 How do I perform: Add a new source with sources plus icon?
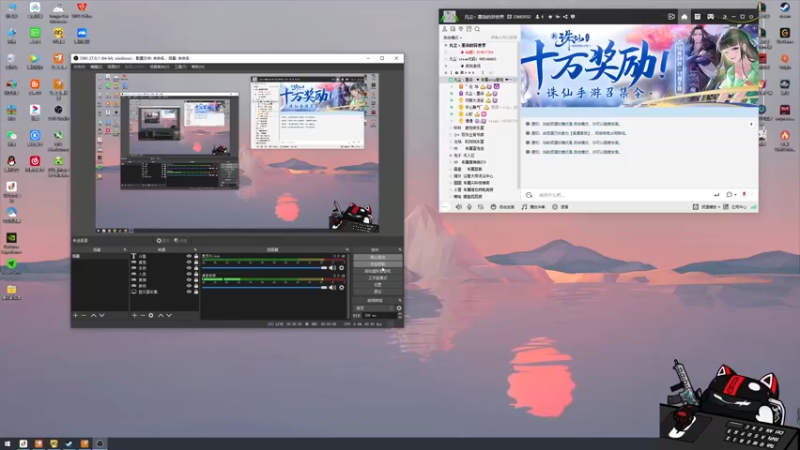tap(134, 315)
